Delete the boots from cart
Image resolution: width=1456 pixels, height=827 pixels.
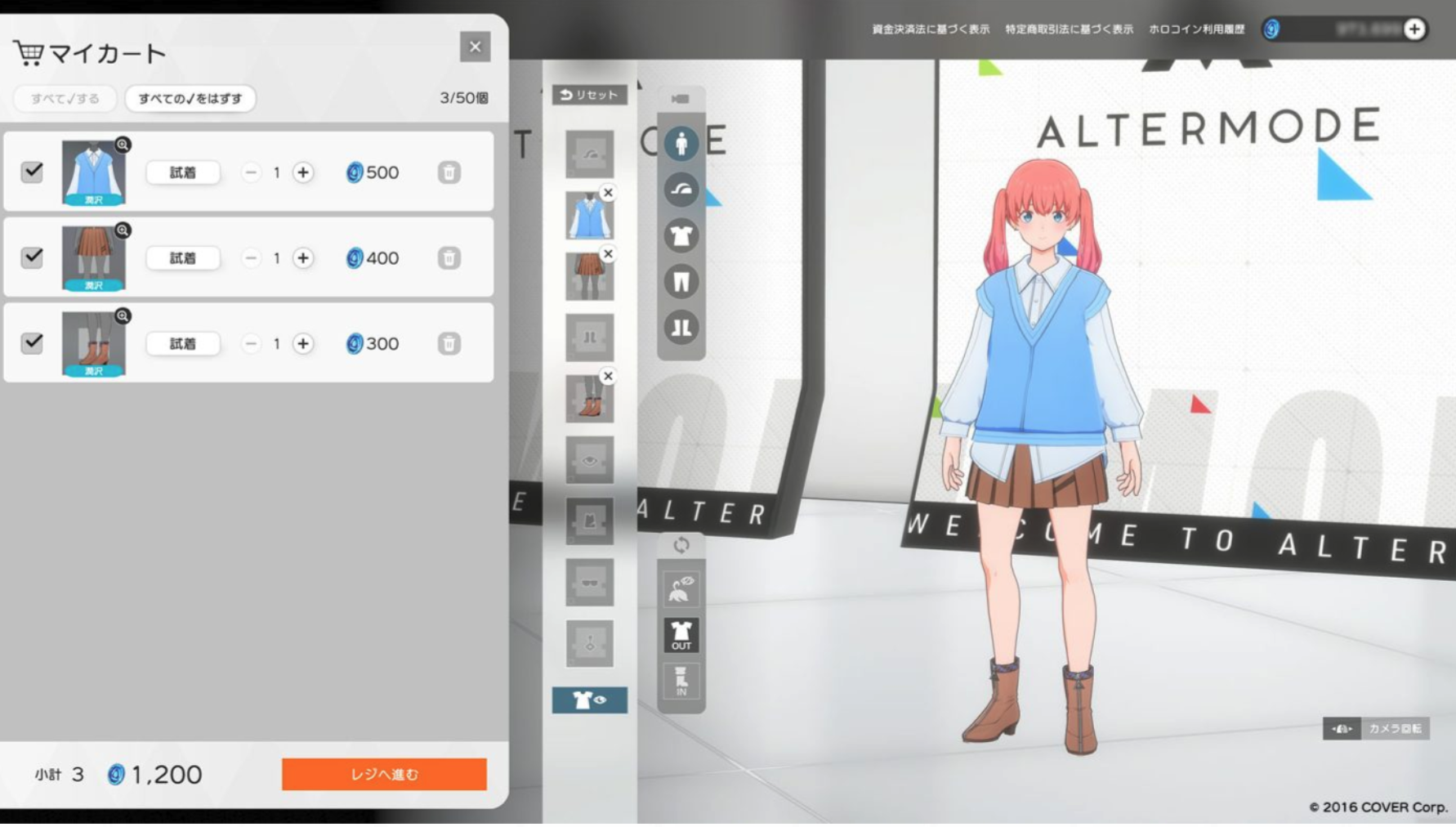449,344
